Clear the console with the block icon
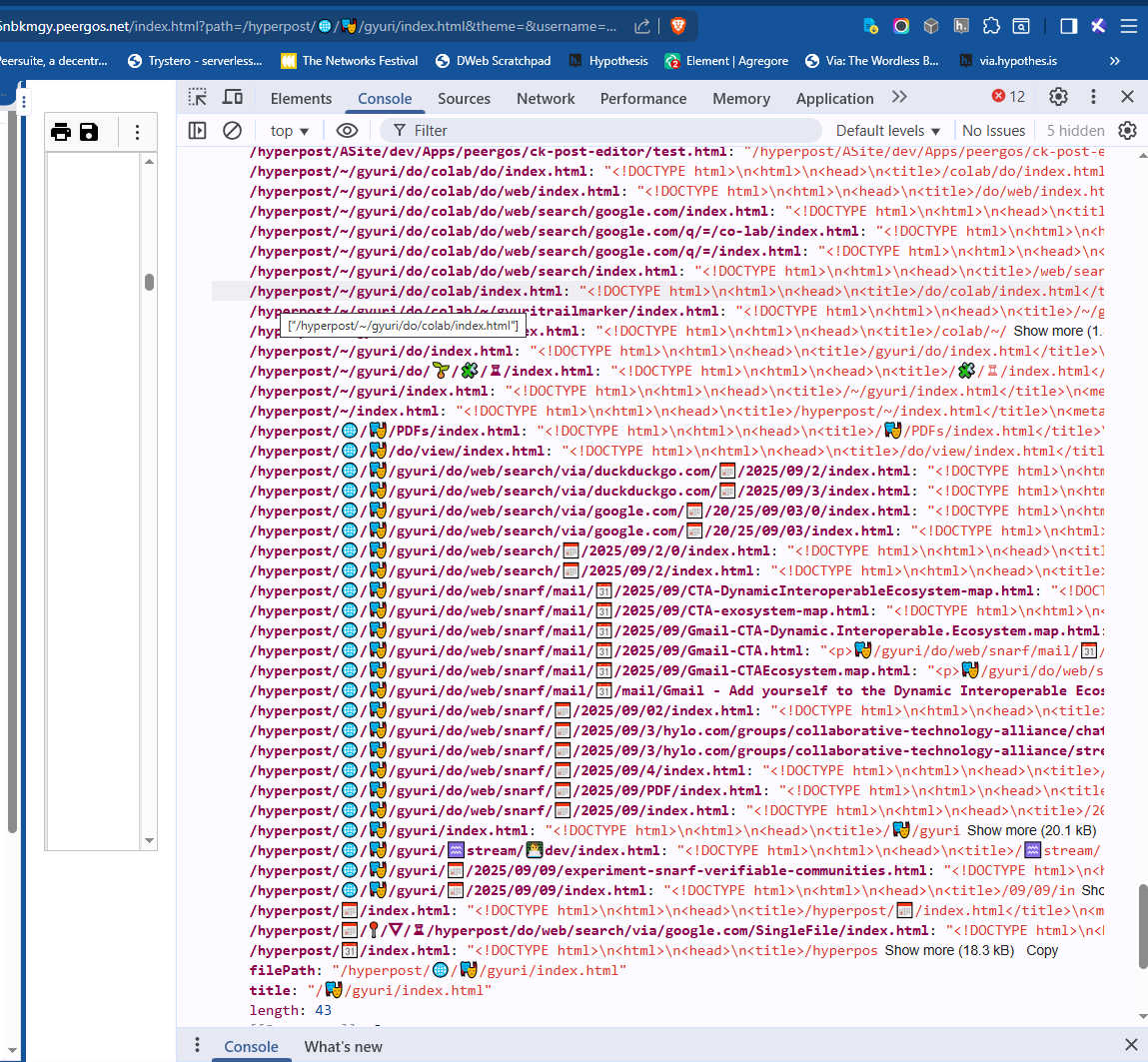The width and height of the screenshot is (1148, 1062). [x=232, y=131]
